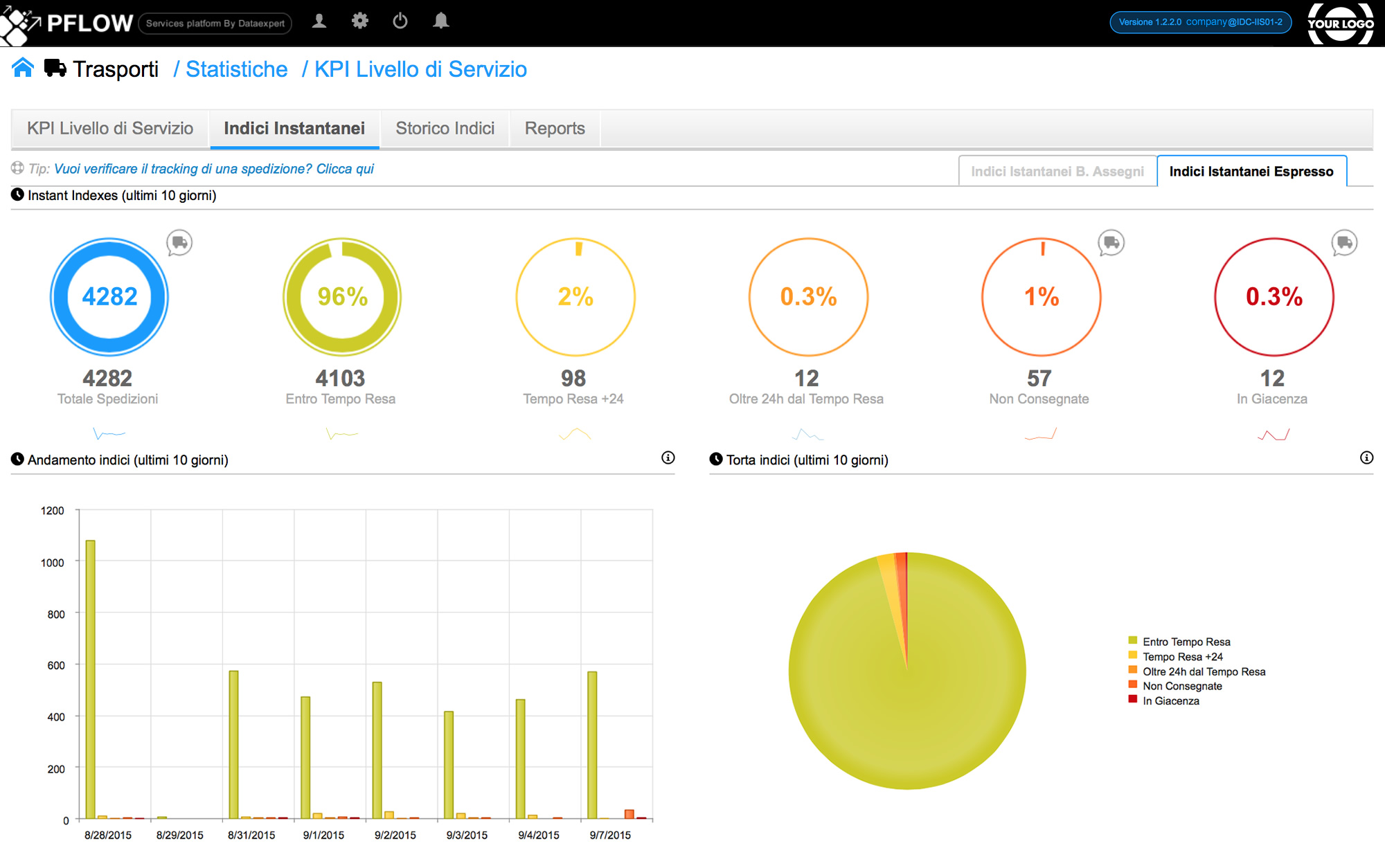Click truck bubble icon near In Giacenza
The image size is (1385, 868).
[1344, 243]
